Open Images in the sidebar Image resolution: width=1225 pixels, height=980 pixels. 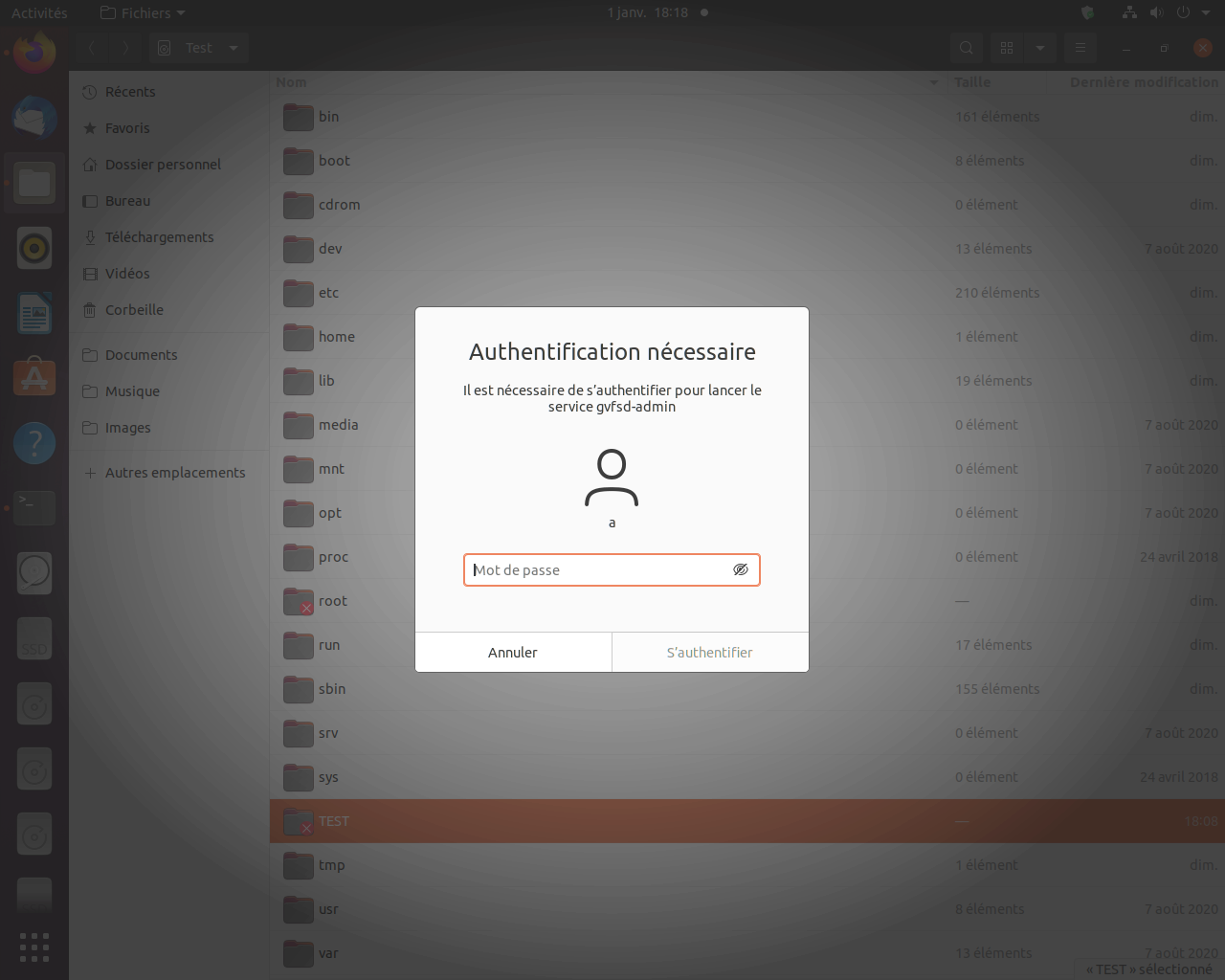click(x=169, y=428)
